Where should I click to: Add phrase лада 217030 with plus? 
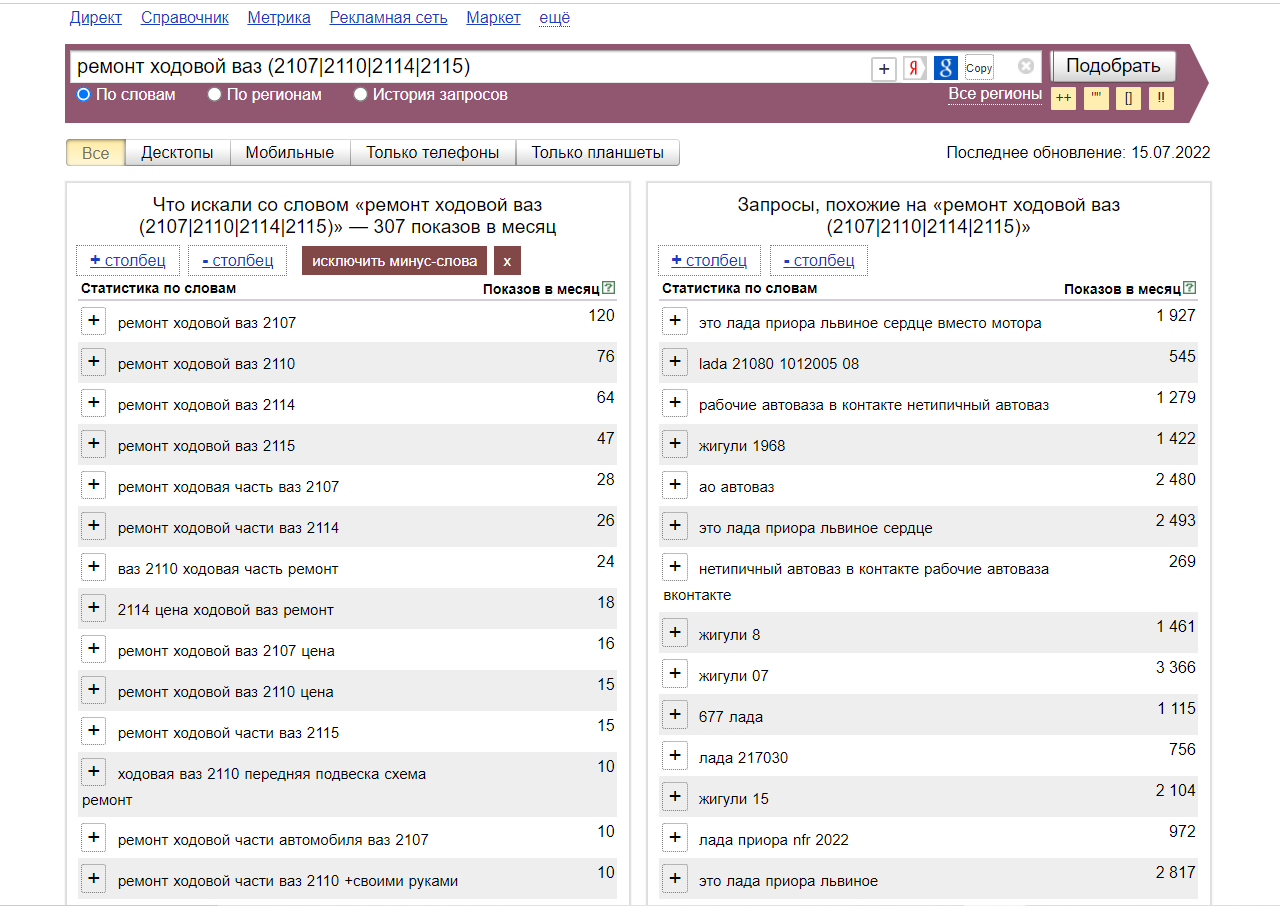click(675, 755)
